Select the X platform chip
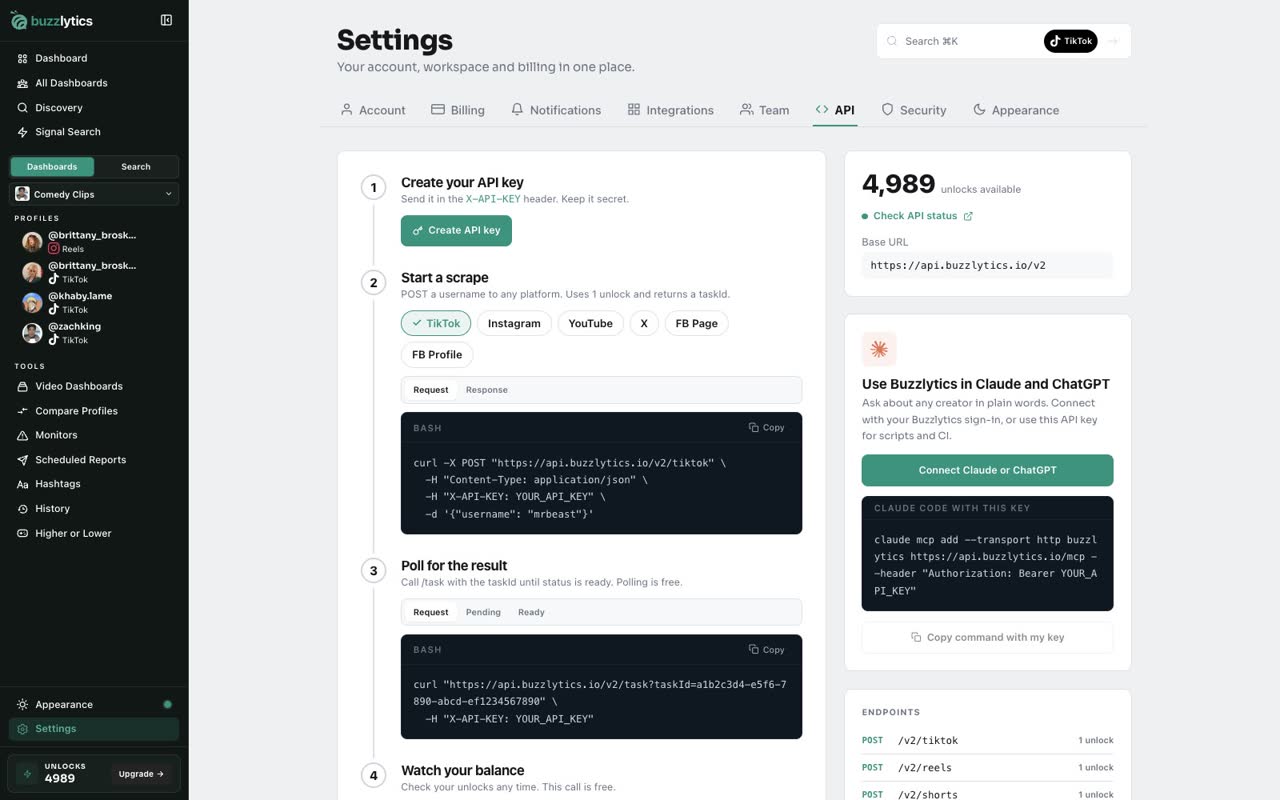The height and width of the screenshot is (800, 1280). 644,323
